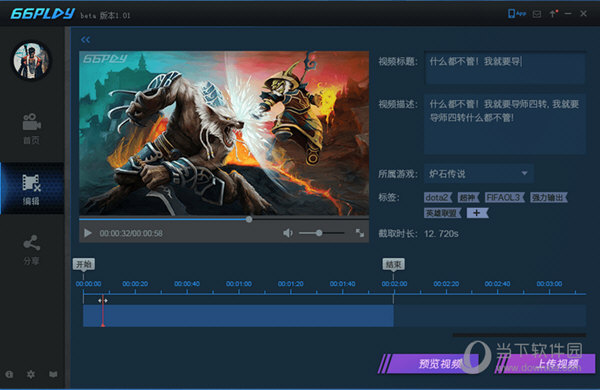Click the video preview image
Screen dimensions: 600x390
[224, 133]
